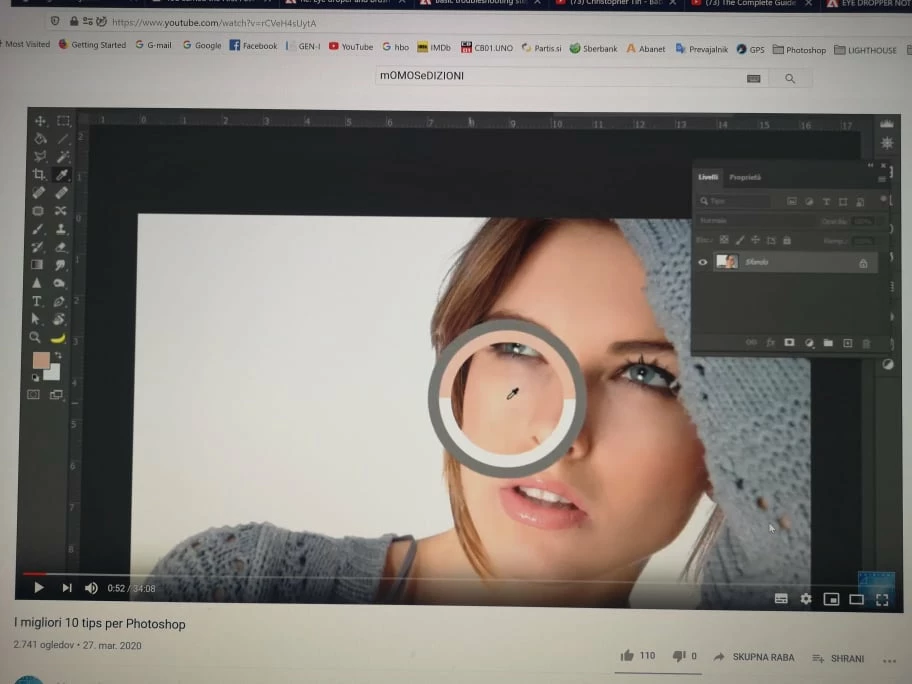The image size is (912, 684).
Task: Select the Content-Aware Move crossed-arrows tool
Action: (x=60, y=211)
